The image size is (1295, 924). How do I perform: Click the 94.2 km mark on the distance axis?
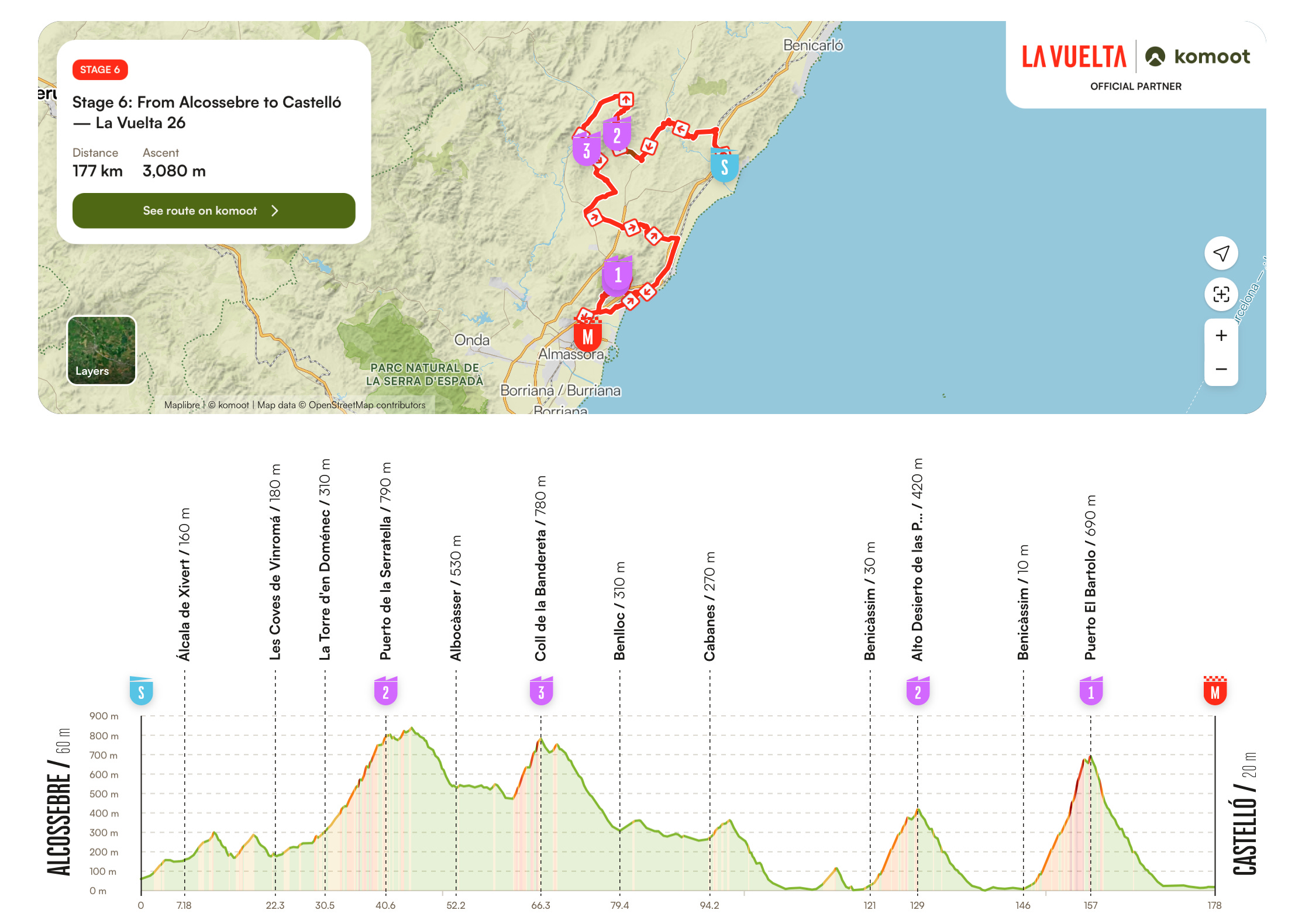[710, 905]
